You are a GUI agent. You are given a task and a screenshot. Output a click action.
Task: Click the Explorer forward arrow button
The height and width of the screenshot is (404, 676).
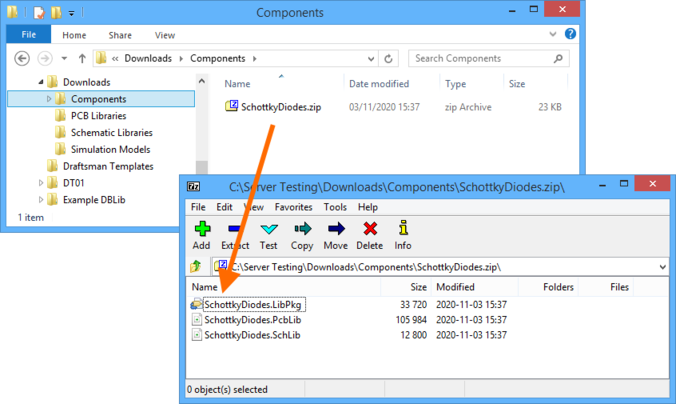point(45,58)
